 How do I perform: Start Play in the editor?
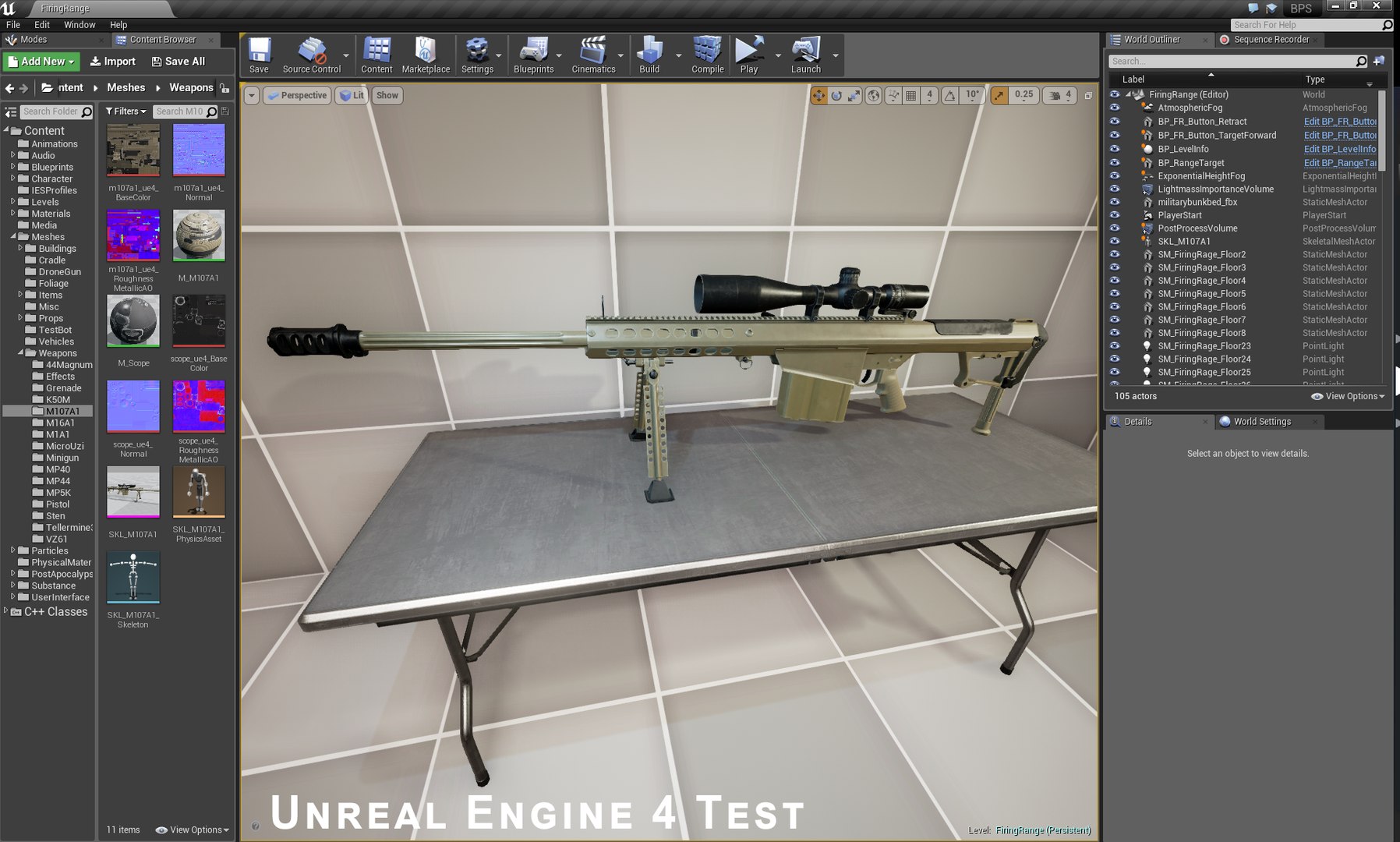click(x=749, y=55)
